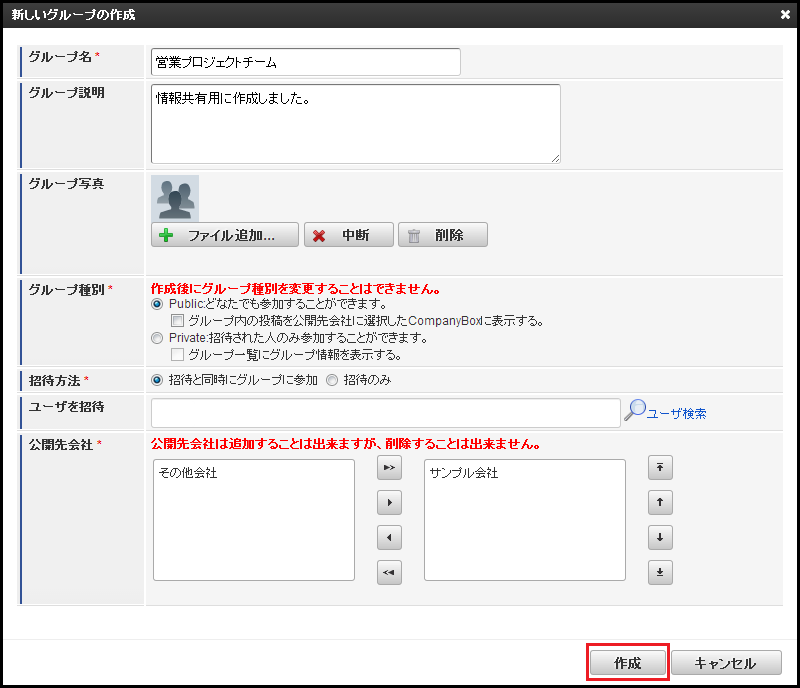
Task: Click the move-up arrow button
Action: coord(660,502)
